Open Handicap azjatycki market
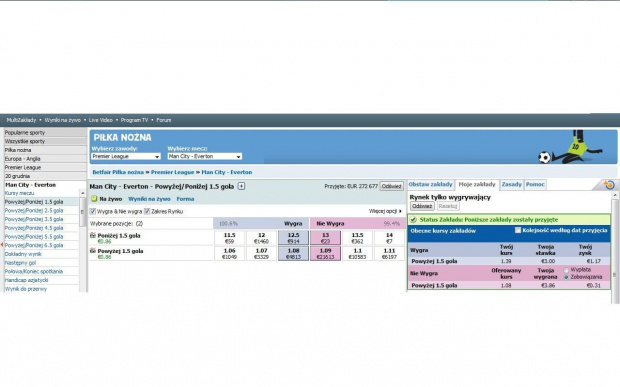Image resolution: width=620 pixels, height=387 pixels. (26, 280)
